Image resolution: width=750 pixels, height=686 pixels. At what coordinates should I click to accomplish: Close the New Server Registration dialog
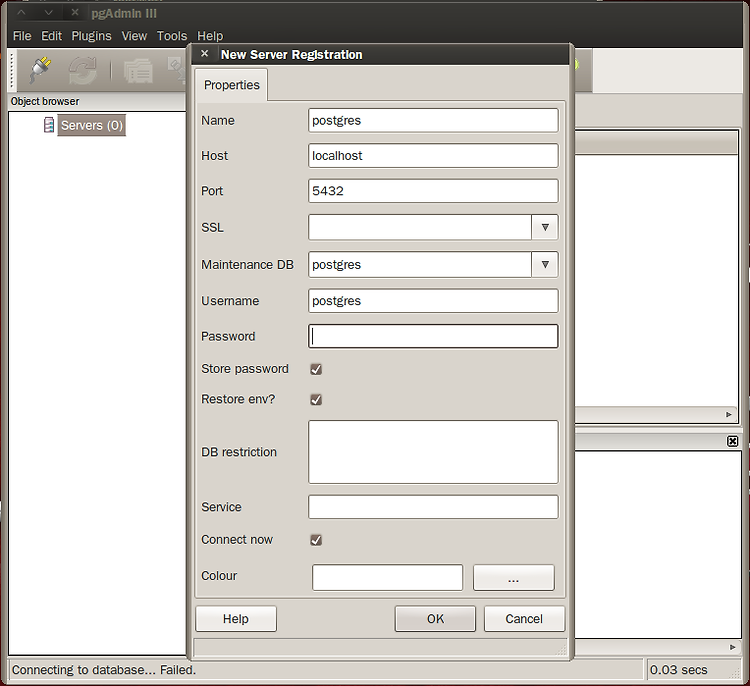[204, 54]
